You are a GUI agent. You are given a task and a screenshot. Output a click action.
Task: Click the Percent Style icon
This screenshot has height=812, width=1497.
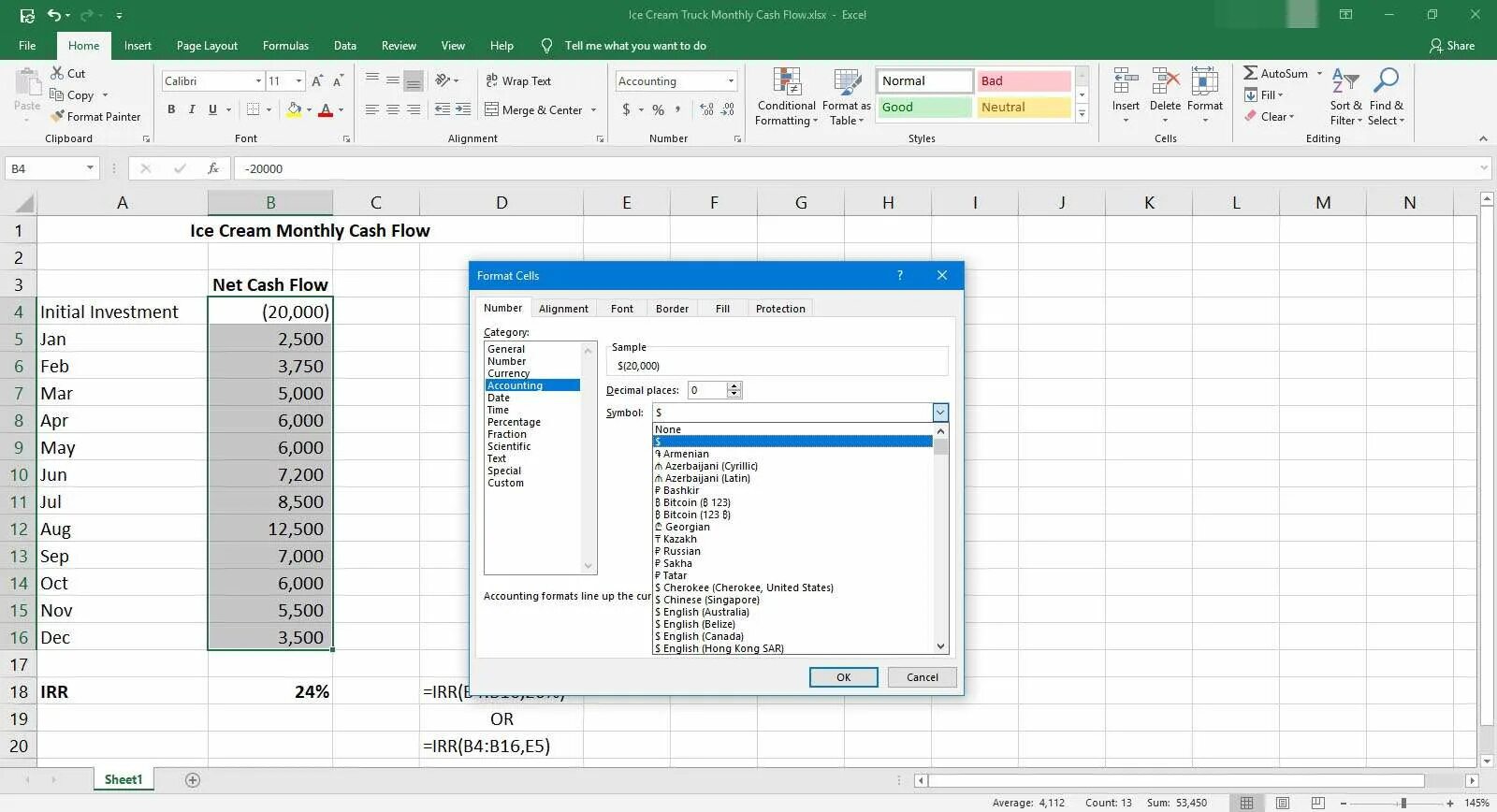click(659, 109)
